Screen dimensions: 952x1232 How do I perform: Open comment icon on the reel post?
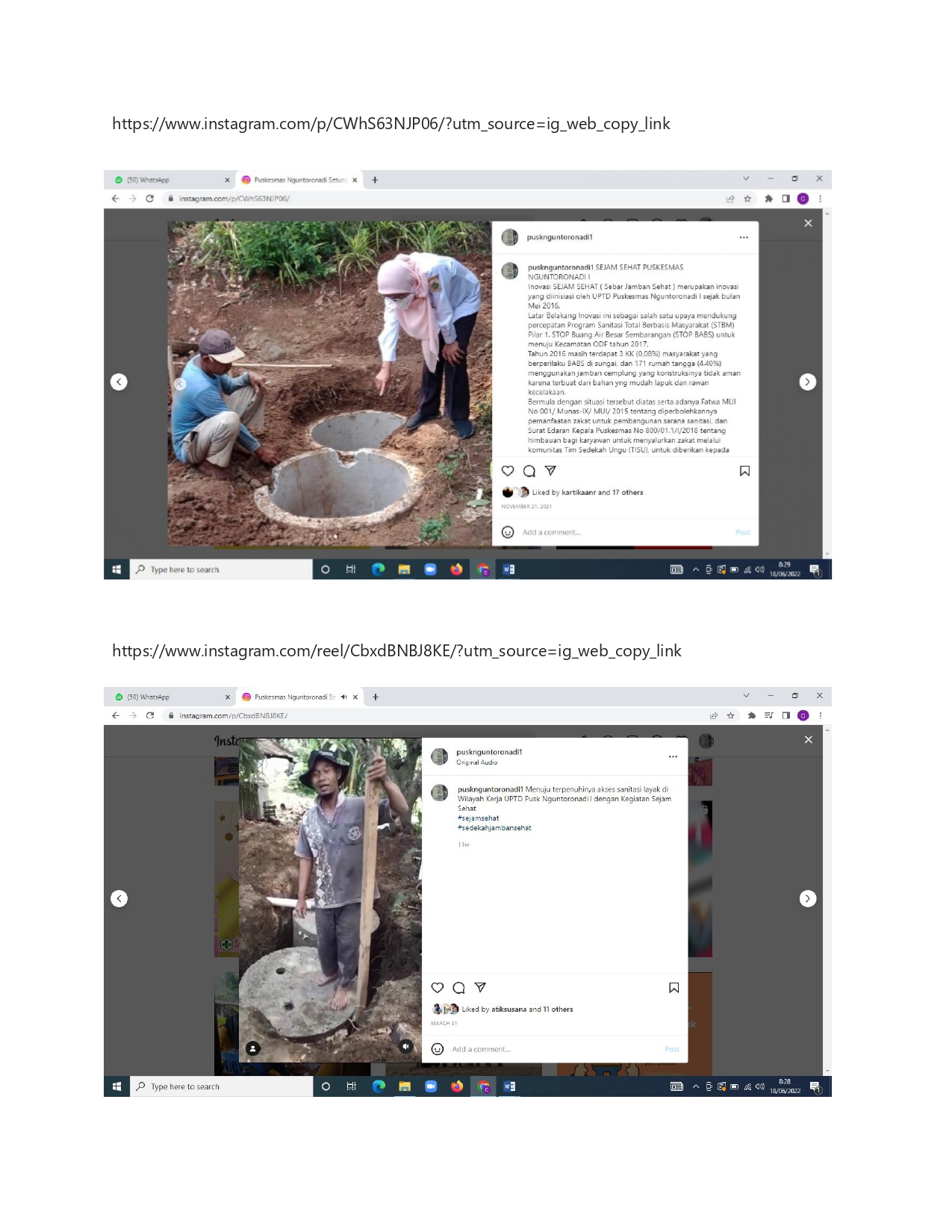(459, 988)
